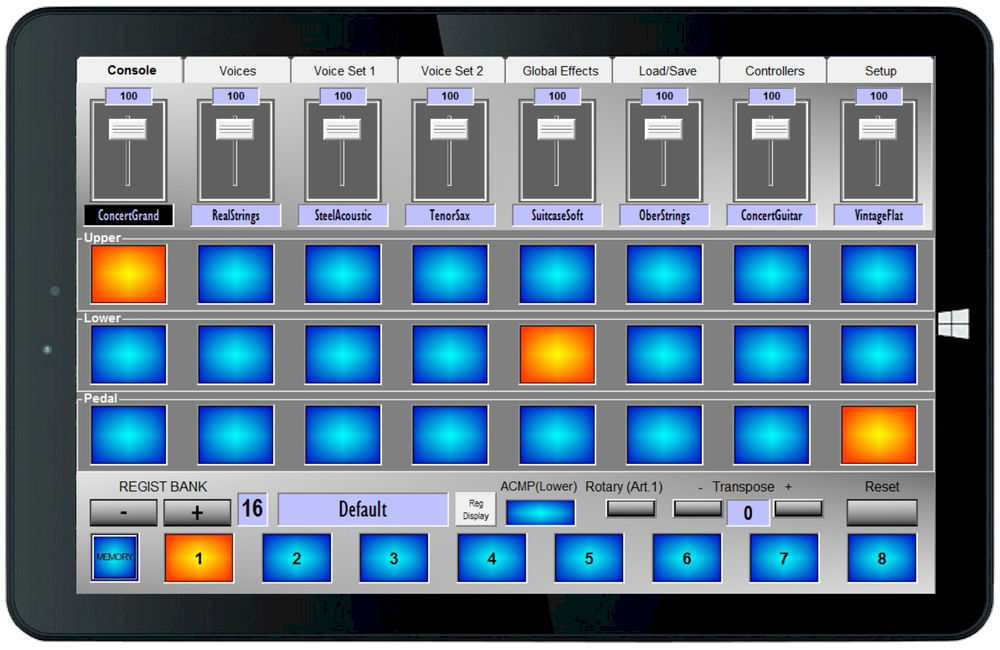This screenshot has height=650, width=1000.
Task: Turn on the ConcertGuitar Upper voice
Action: pos(771,274)
